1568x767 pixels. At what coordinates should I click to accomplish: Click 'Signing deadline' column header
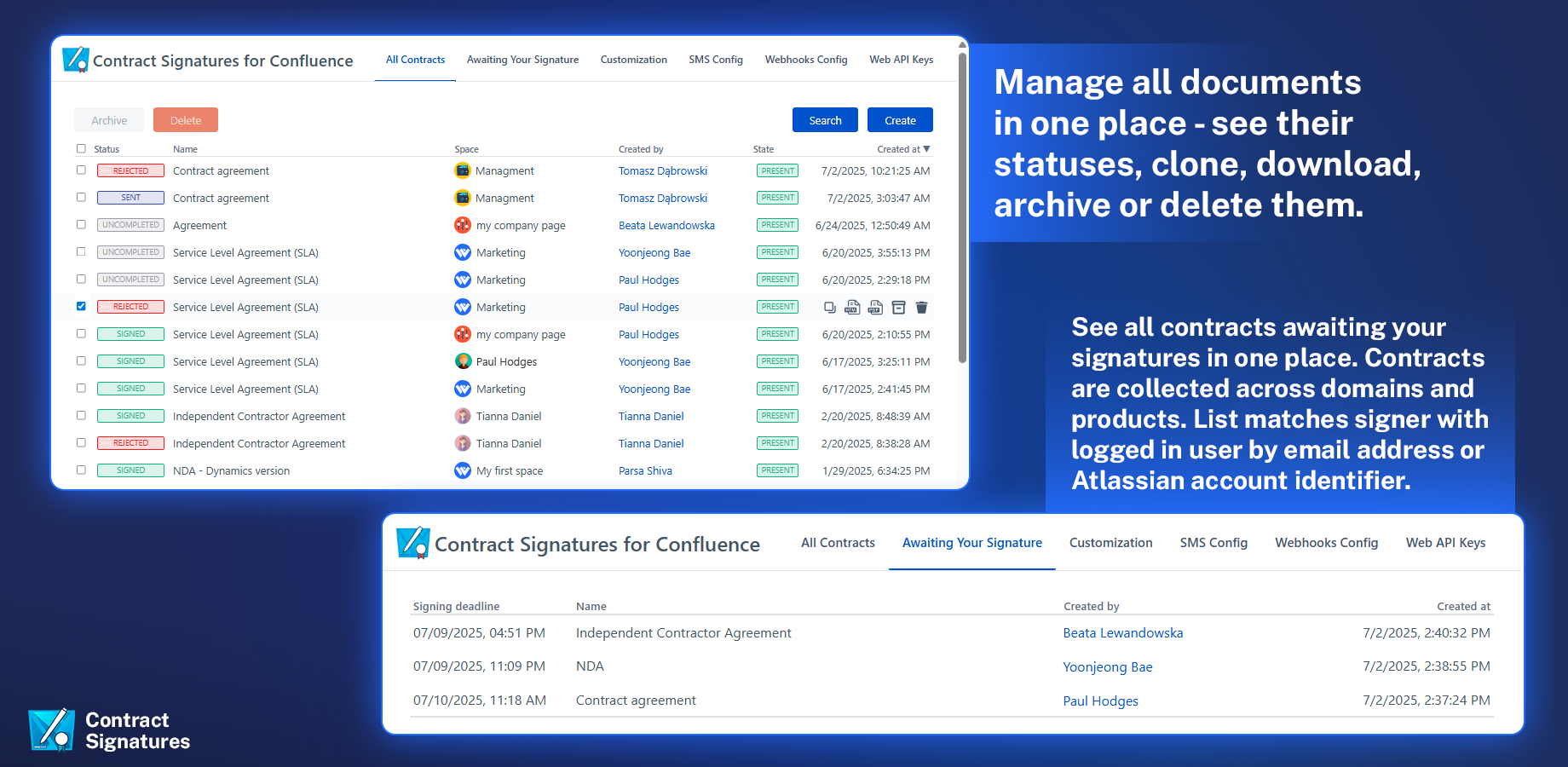[456, 606]
